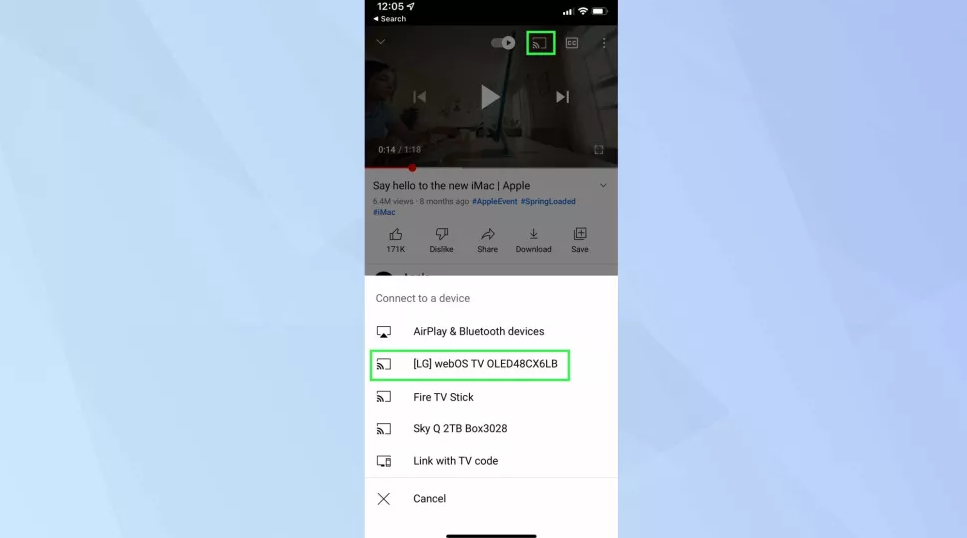Screen dimensions: 967x538
Task: Collapse video with the down chevron
Action: pyautogui.click(x=381, y=42)
